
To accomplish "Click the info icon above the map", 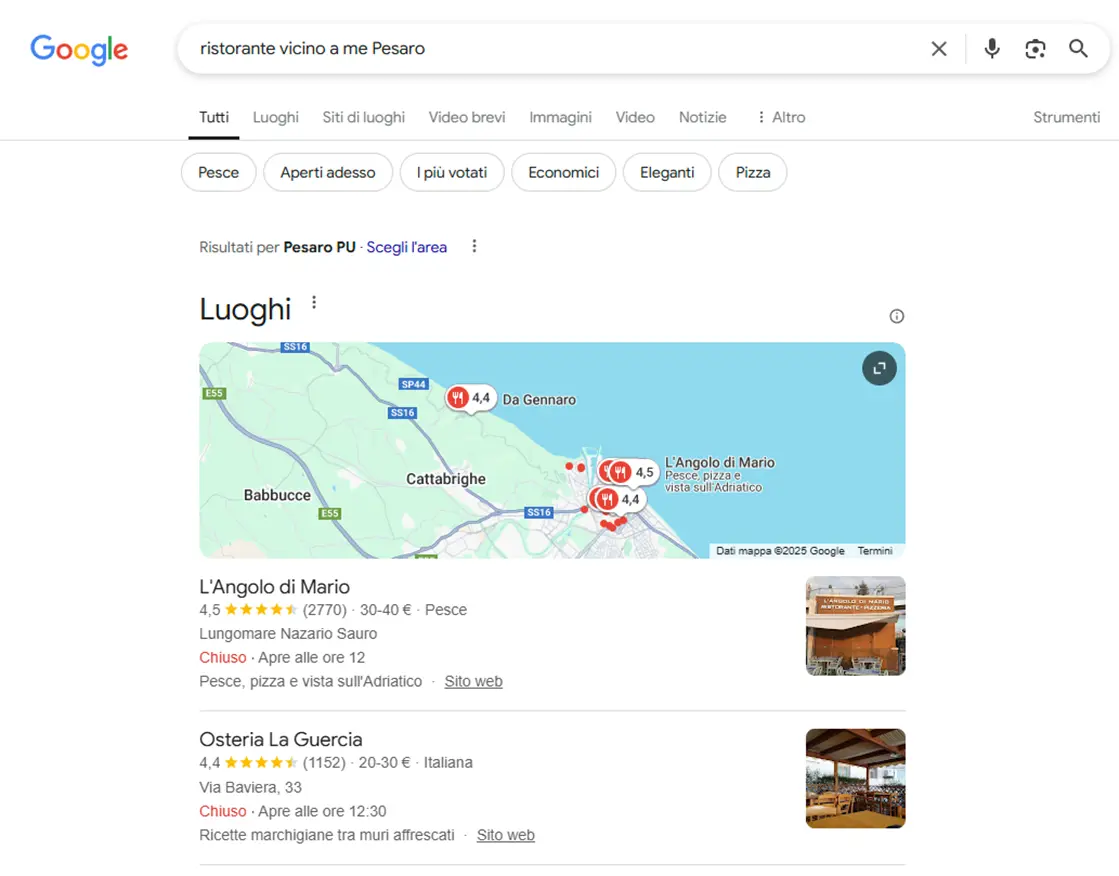I will click(896, 316).
